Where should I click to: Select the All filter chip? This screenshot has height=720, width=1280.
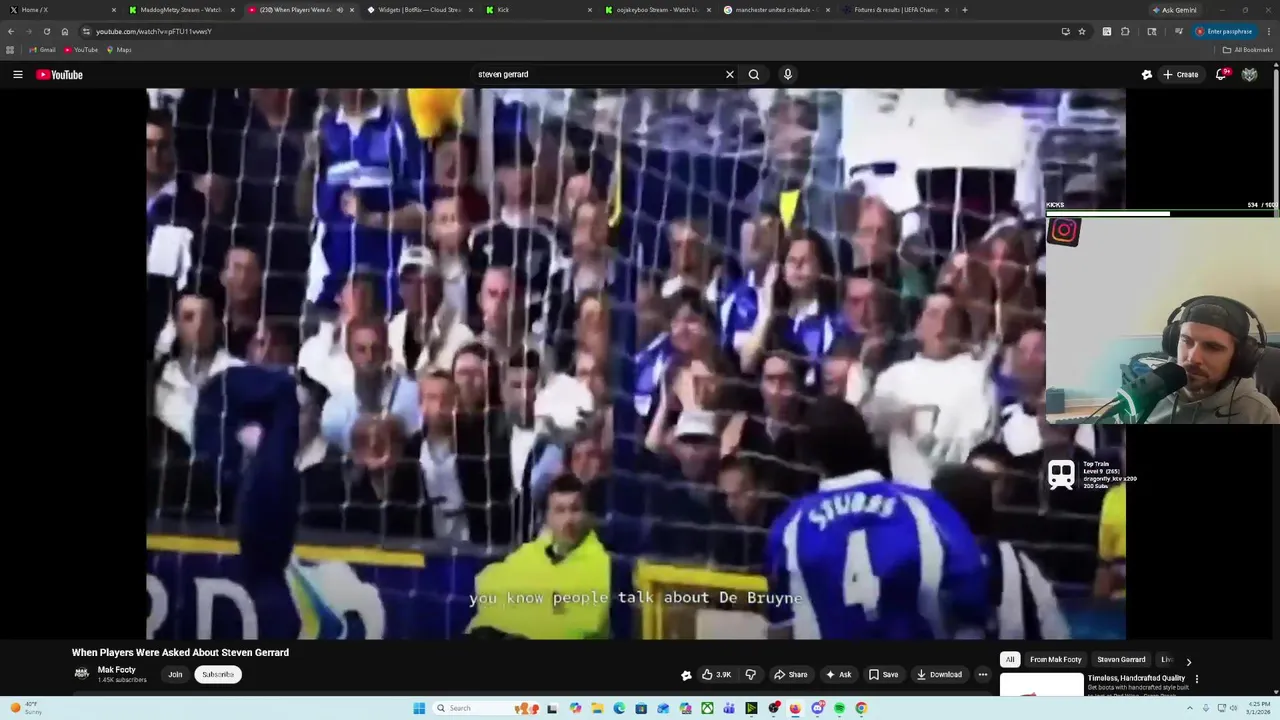coord(1010,660)
